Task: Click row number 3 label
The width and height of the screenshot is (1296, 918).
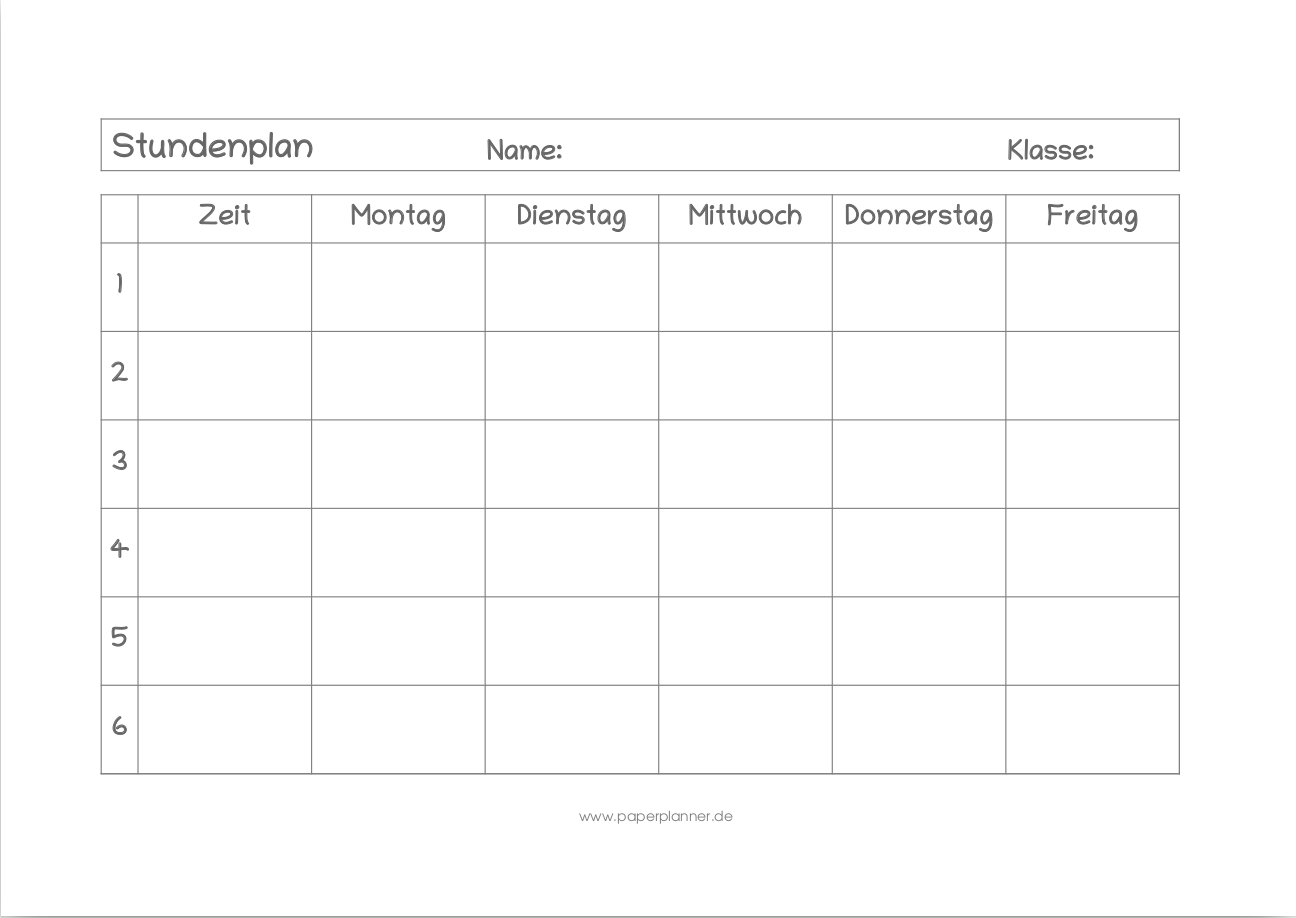Action: pos(120,461)
